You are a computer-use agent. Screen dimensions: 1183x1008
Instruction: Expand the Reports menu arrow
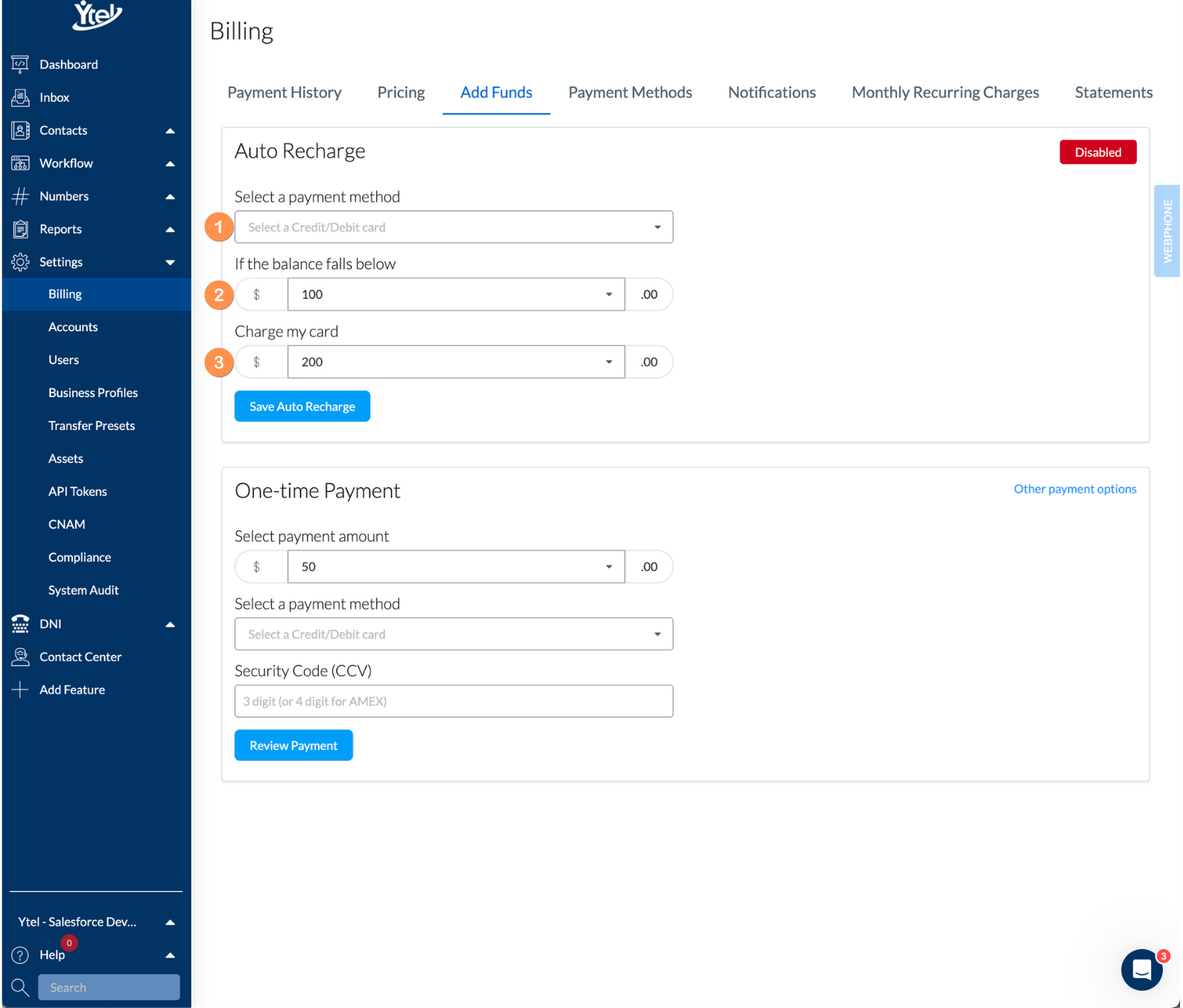(x=170, y=229)
